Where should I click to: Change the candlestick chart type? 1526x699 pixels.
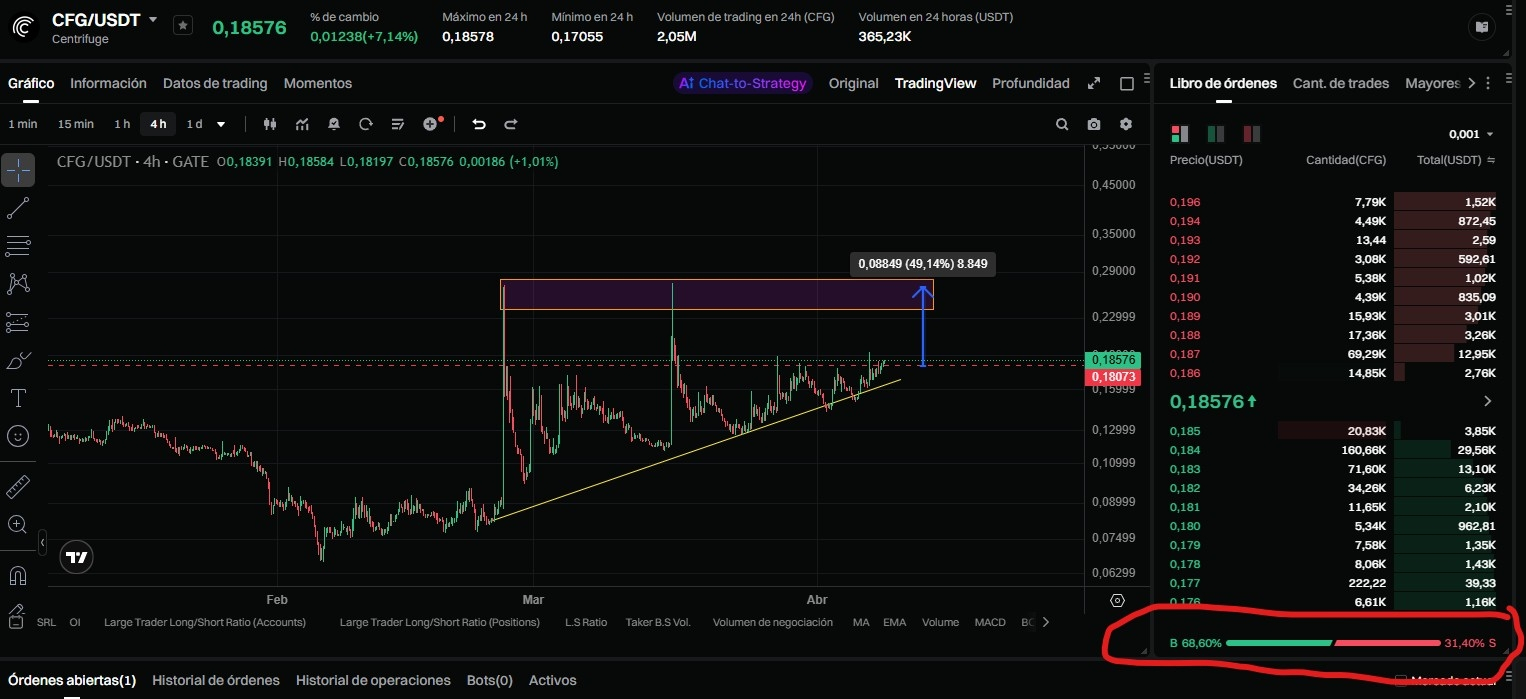[x=269, y=124]
